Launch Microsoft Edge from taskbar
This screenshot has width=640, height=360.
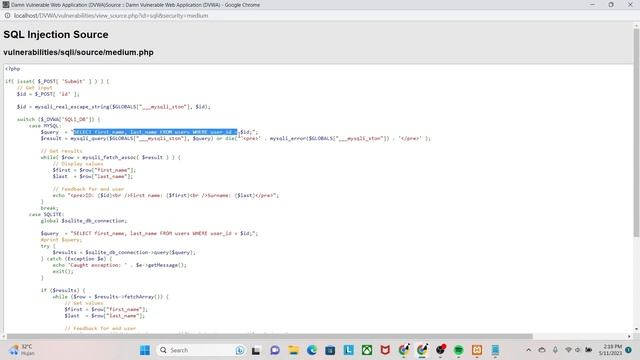click(312, 350)
